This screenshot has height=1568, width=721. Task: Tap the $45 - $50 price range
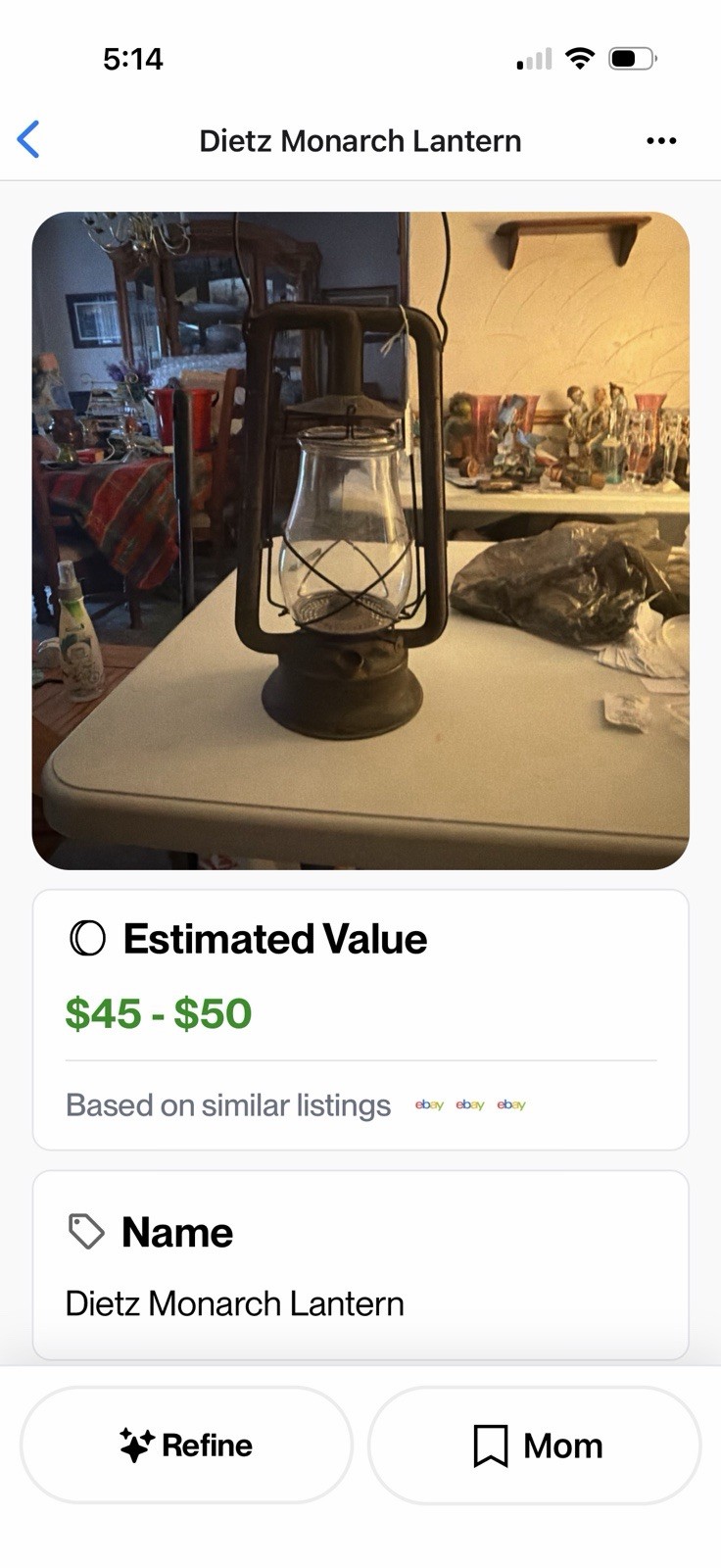(x=159, y=1013)
